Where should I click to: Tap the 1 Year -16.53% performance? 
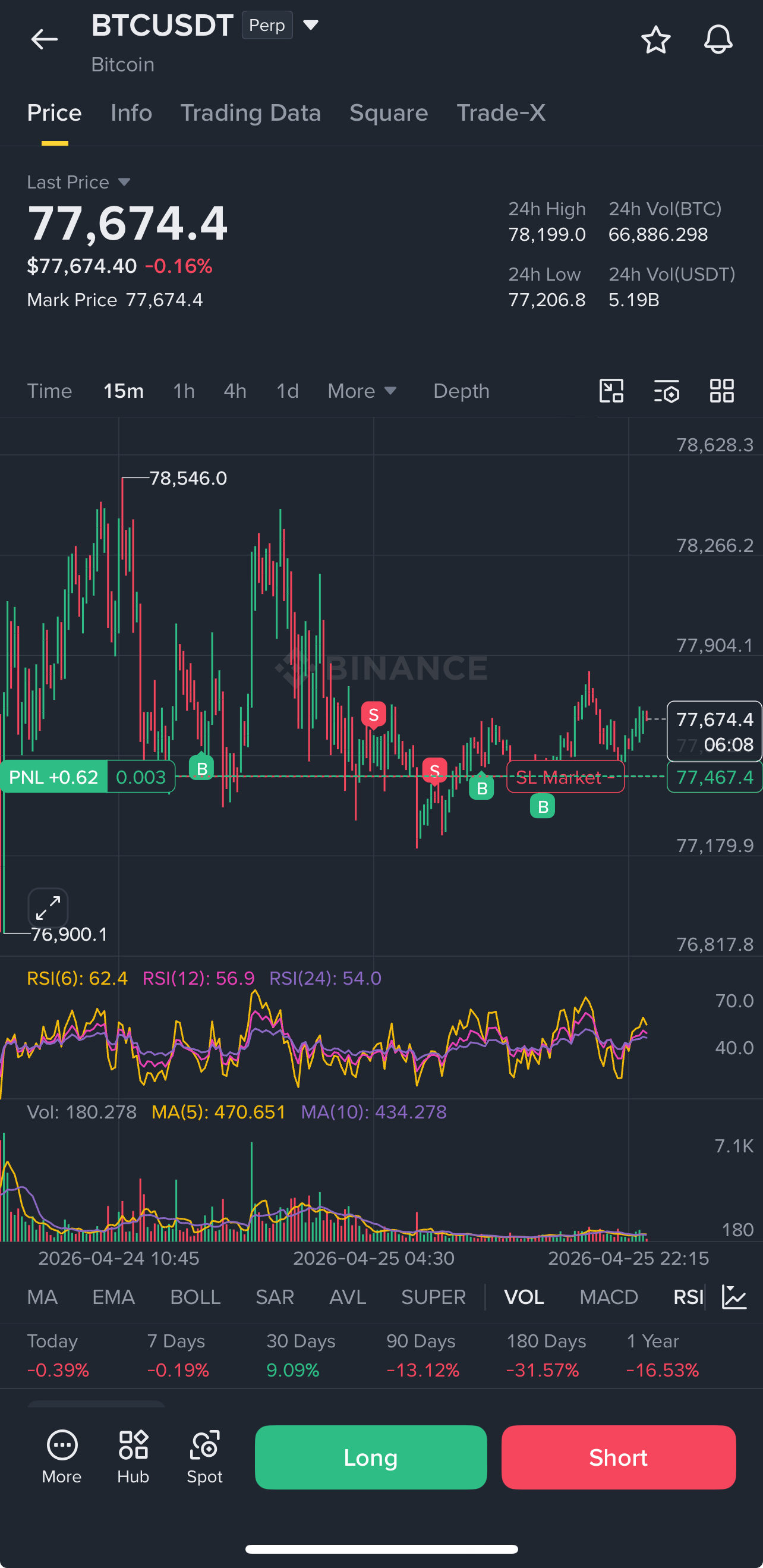click(x=663, y=1356)
